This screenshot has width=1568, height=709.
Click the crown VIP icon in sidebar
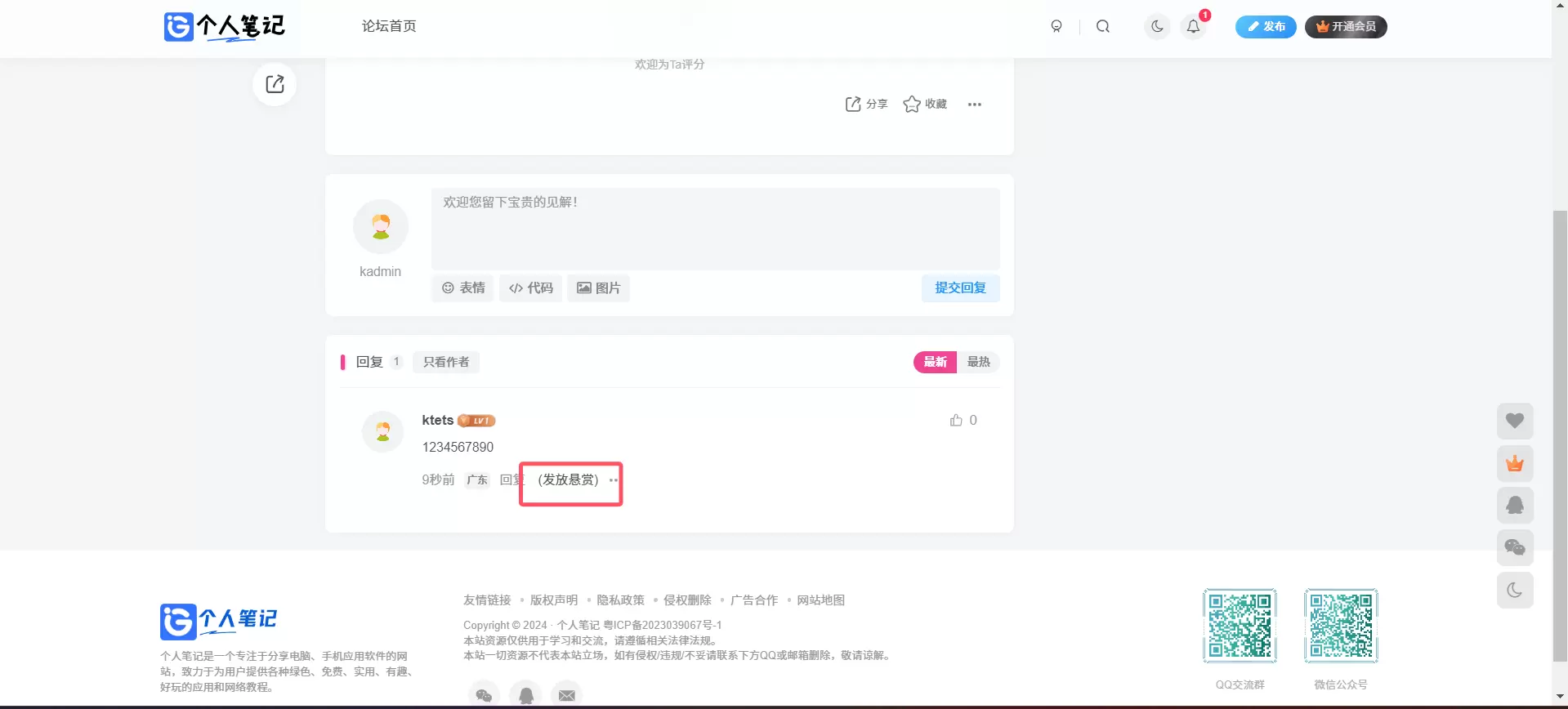pyautogui.click(x=1515, y=463)
